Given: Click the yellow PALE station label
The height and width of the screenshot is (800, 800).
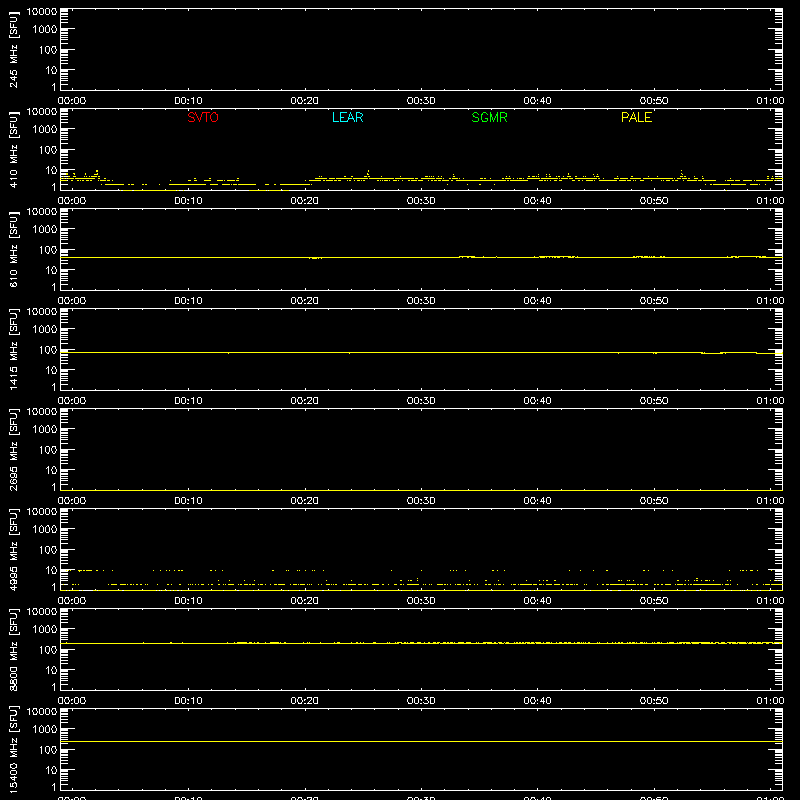Looking at the screenshot, I should tap(636, 117).
